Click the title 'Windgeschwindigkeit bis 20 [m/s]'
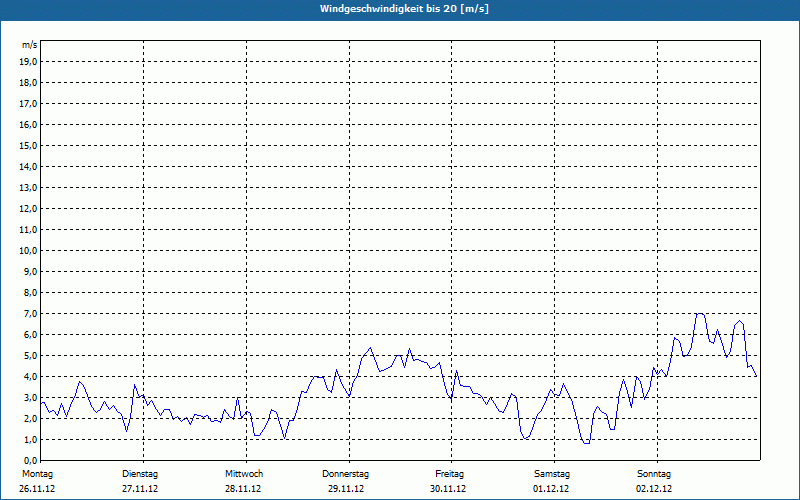 (x=404, y=9)
